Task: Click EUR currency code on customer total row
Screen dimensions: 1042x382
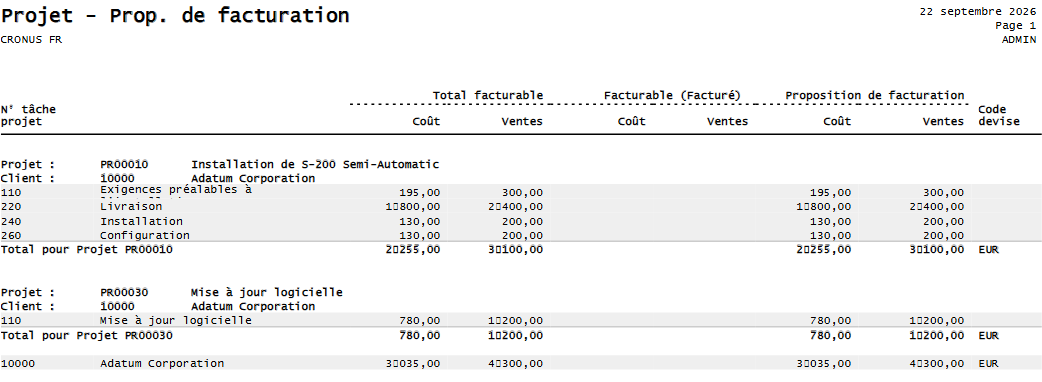Action: tap(988, 363)
